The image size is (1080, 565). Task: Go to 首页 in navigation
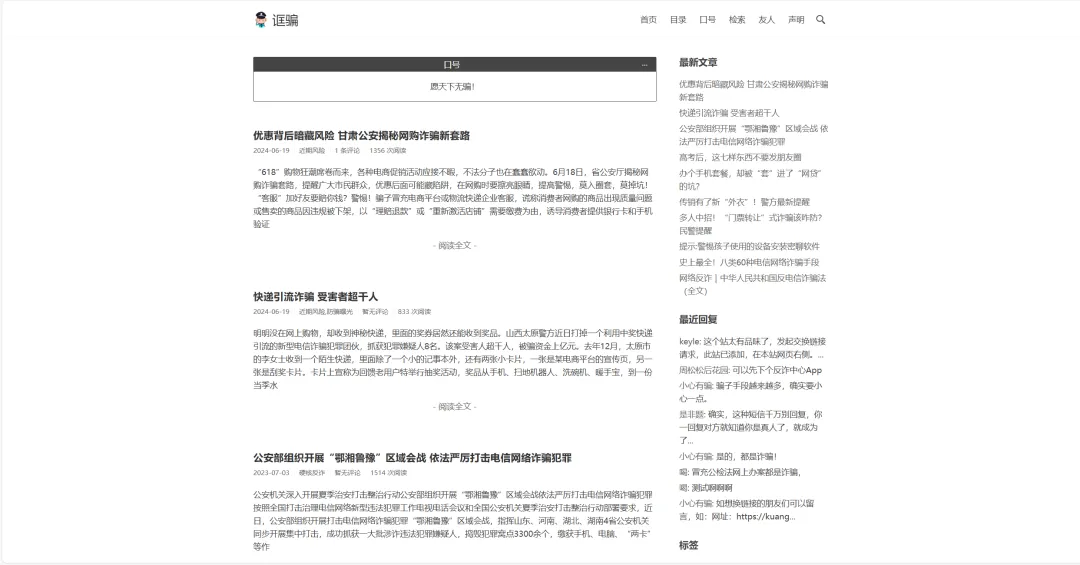pos(648,20)
